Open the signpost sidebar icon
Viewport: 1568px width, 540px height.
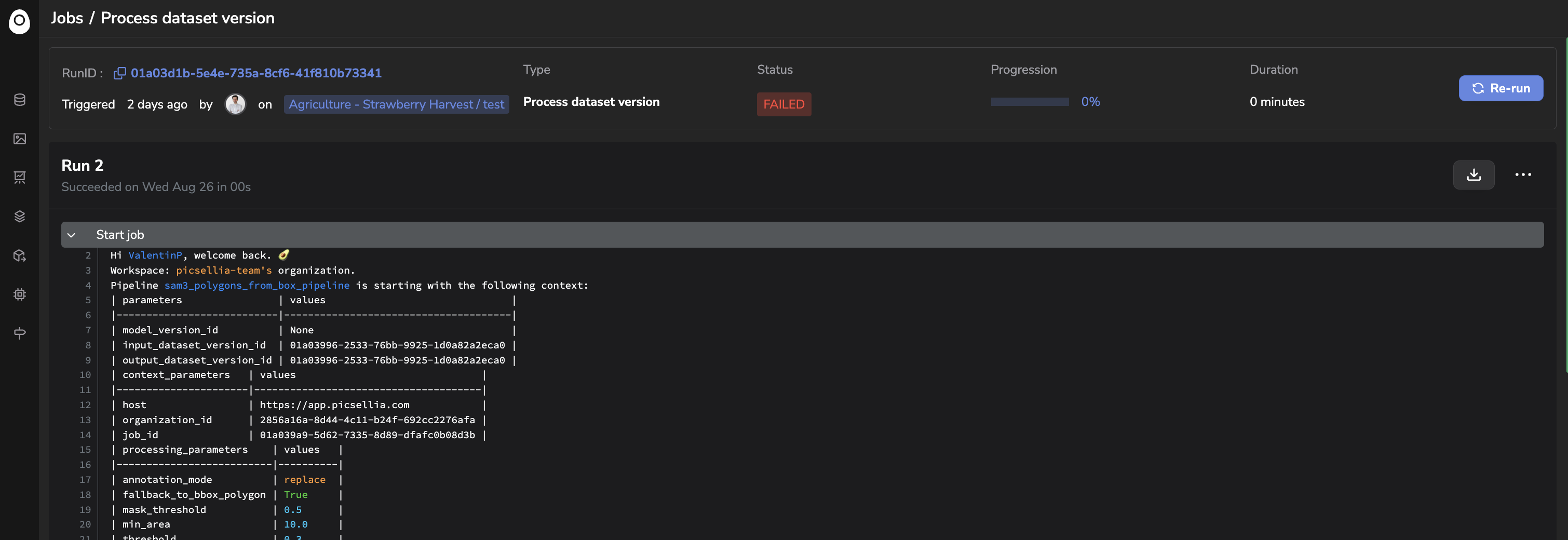point(20,334)
